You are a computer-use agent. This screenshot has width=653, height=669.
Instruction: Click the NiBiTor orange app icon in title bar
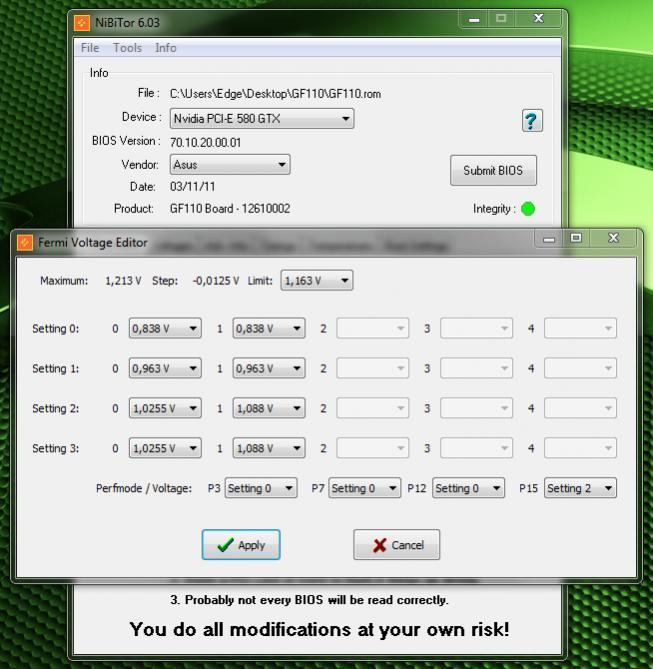click(82, 23)
